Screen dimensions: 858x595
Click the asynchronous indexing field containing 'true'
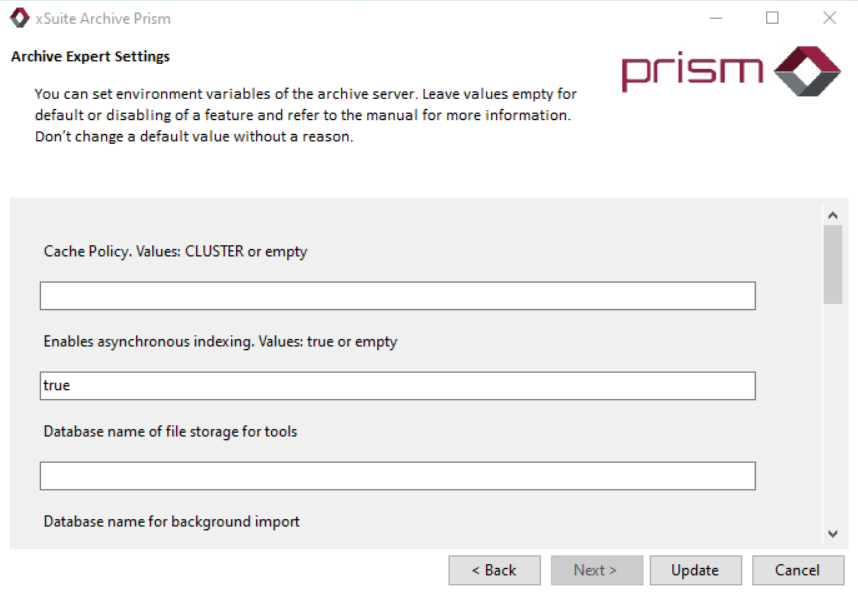coord(397,386)
